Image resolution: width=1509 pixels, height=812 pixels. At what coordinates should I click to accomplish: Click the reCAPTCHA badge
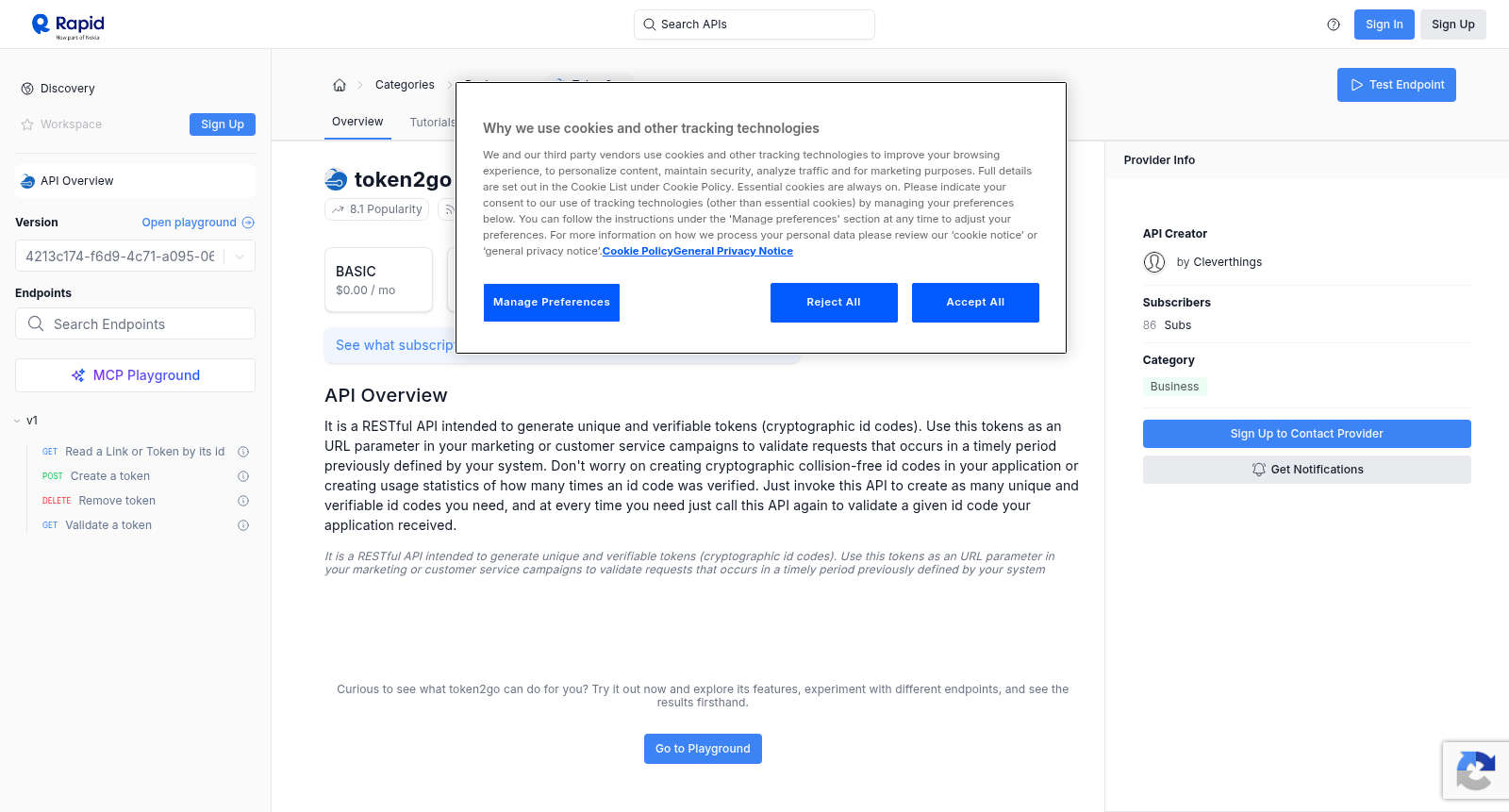coord(1475,771)
